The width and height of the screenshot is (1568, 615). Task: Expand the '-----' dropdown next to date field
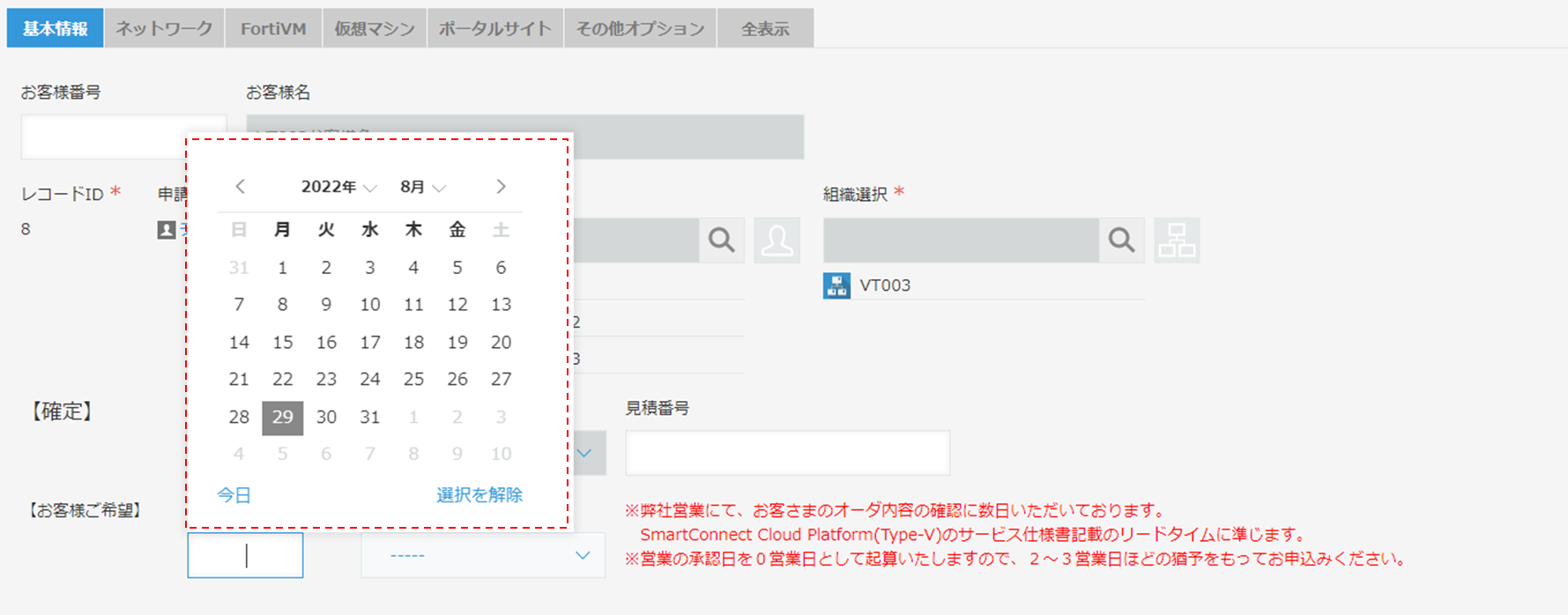pyautogui.click(x=483, y=555)
